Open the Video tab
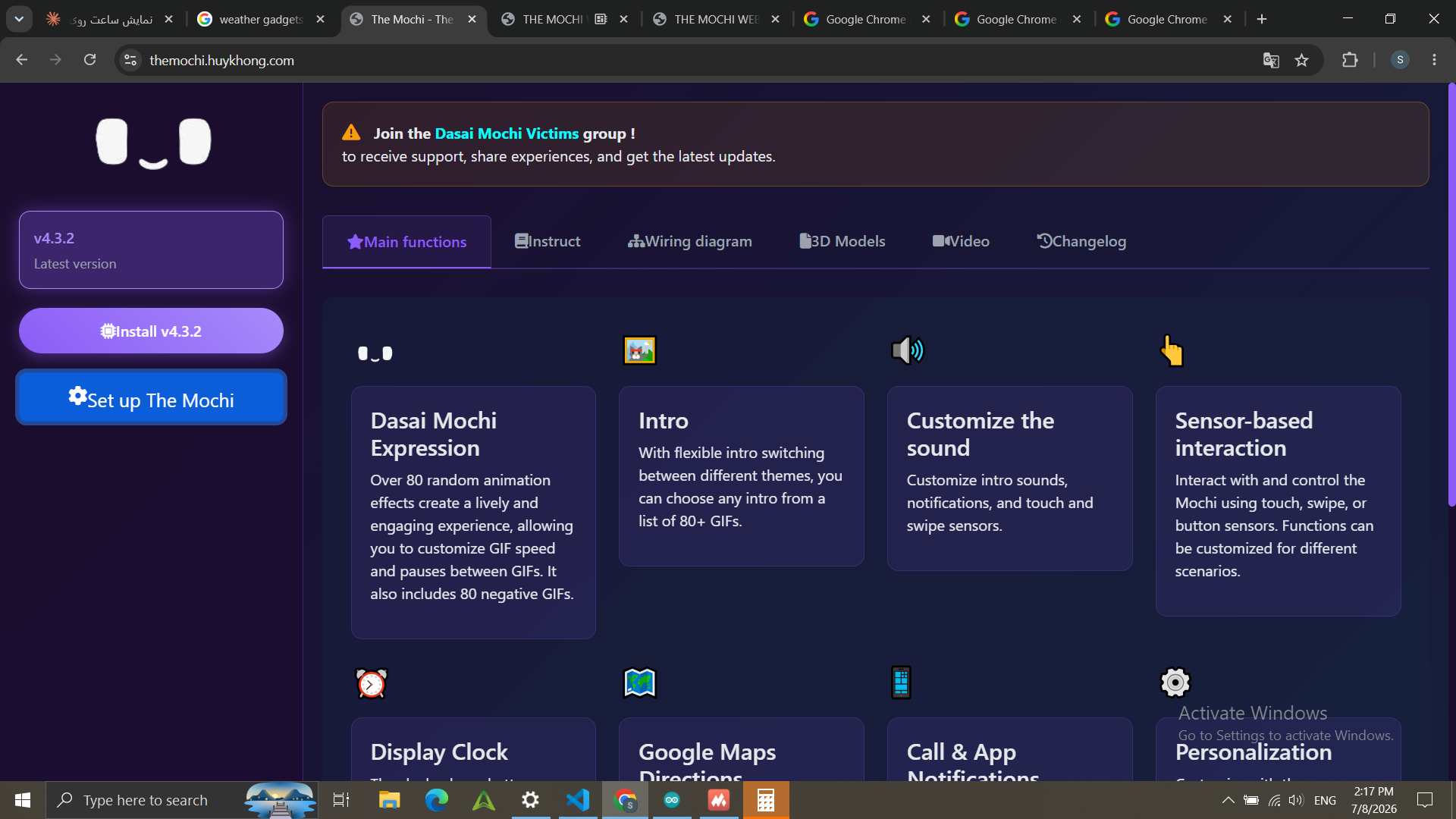 click(961, 241)
